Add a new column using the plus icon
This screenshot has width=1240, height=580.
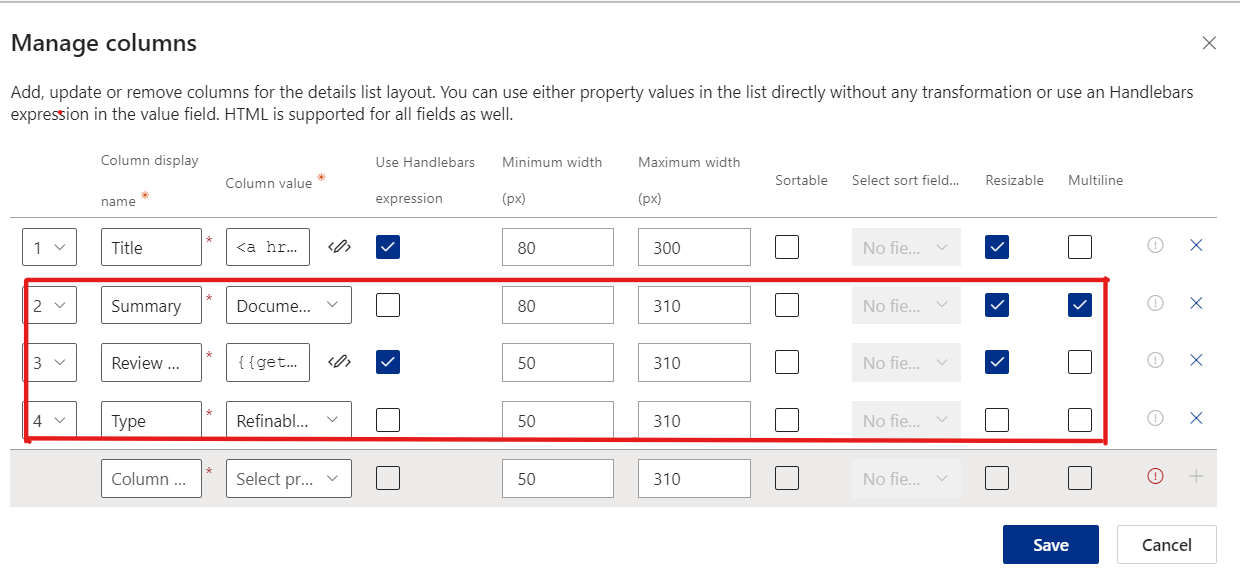point(1196,478)
